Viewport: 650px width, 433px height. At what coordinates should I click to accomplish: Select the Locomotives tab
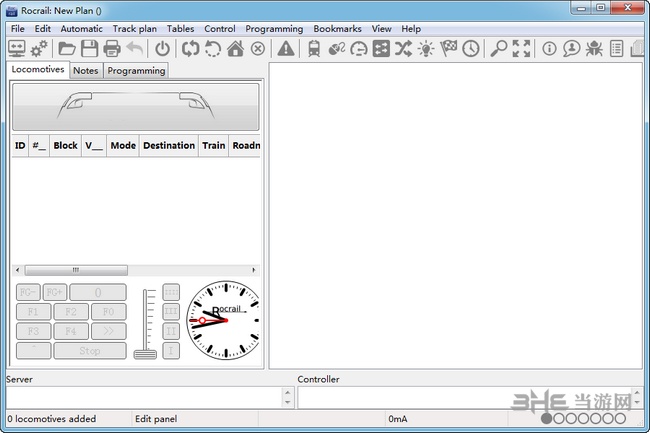pos(38,69)
